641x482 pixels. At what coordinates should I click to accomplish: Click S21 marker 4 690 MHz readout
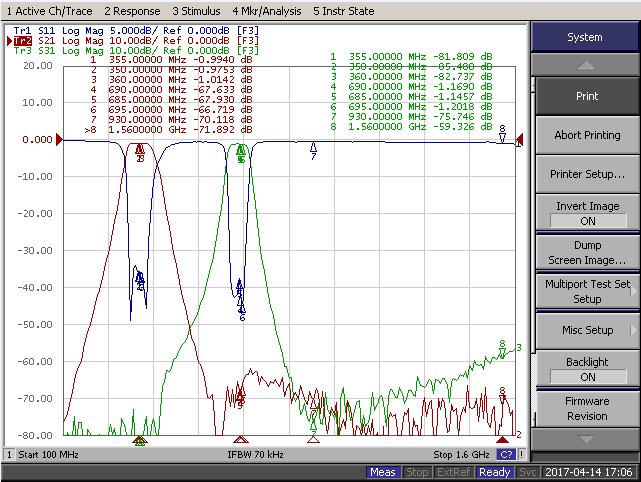171,90
